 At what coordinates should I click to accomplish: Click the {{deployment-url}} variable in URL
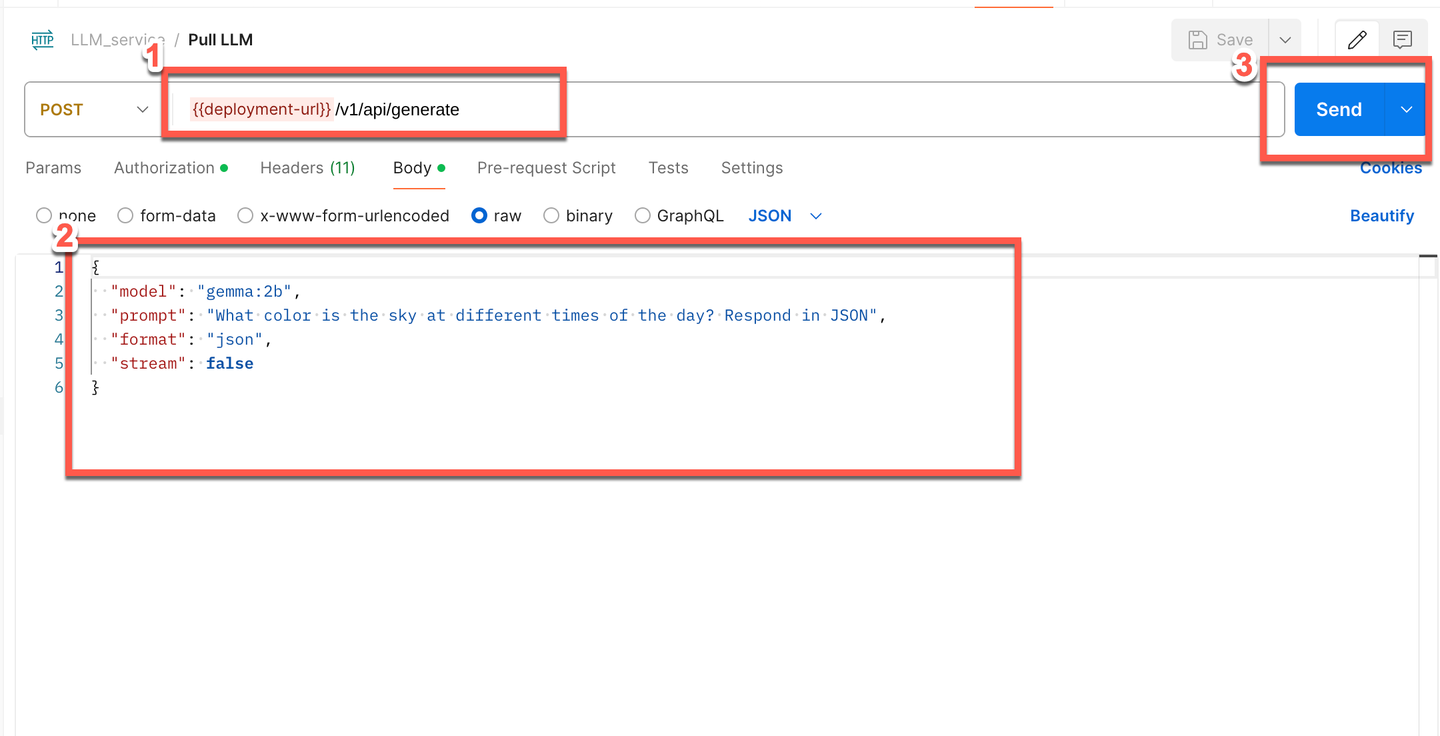[261, 110]
